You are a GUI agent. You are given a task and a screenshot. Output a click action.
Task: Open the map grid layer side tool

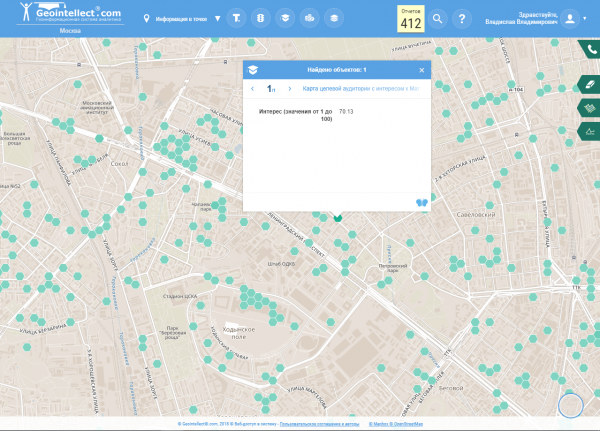pos(590,108)
